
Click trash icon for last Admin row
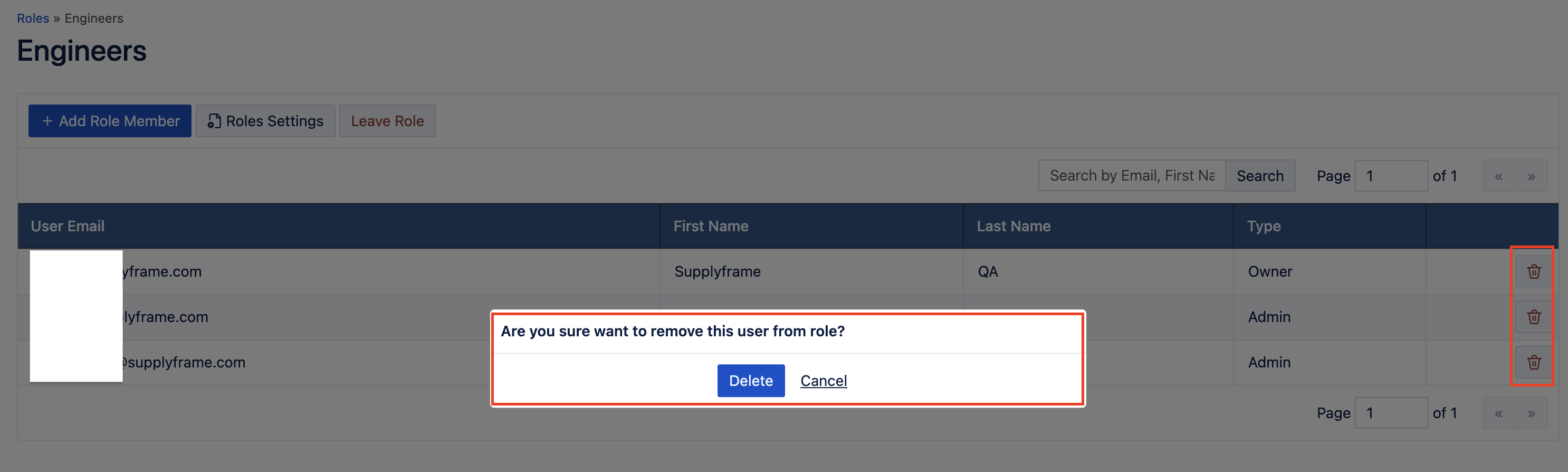click(1533, 362)
